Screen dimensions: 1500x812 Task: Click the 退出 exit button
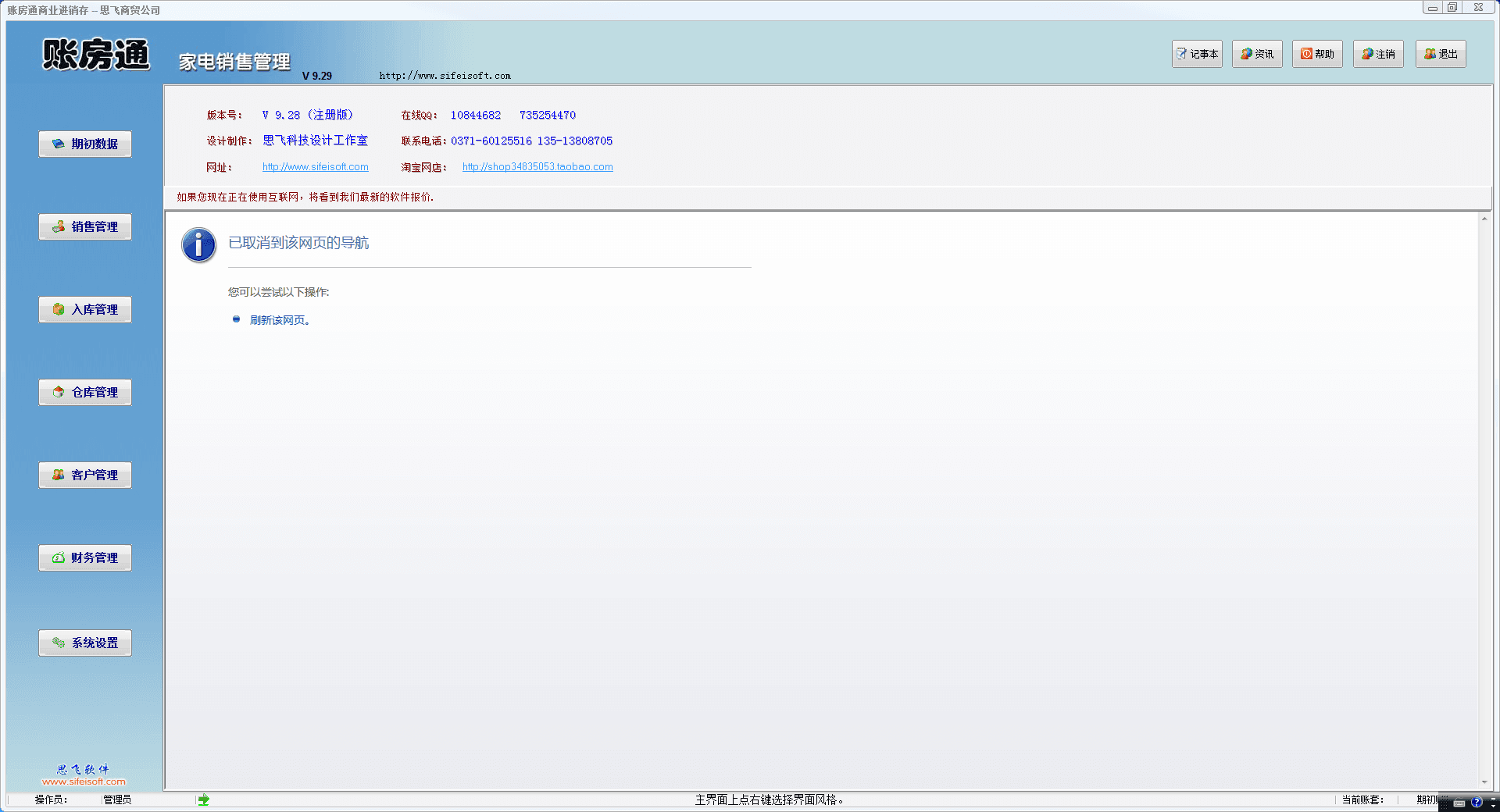point(1441,54)
